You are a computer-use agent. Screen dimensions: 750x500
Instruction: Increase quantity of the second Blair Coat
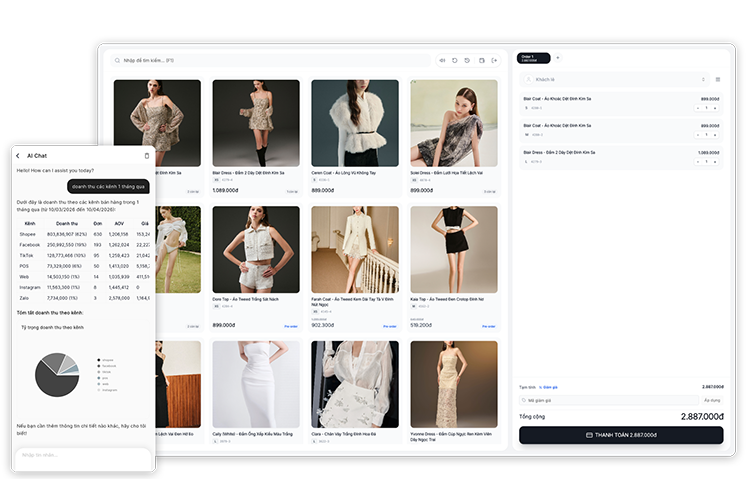click(714, 134)
